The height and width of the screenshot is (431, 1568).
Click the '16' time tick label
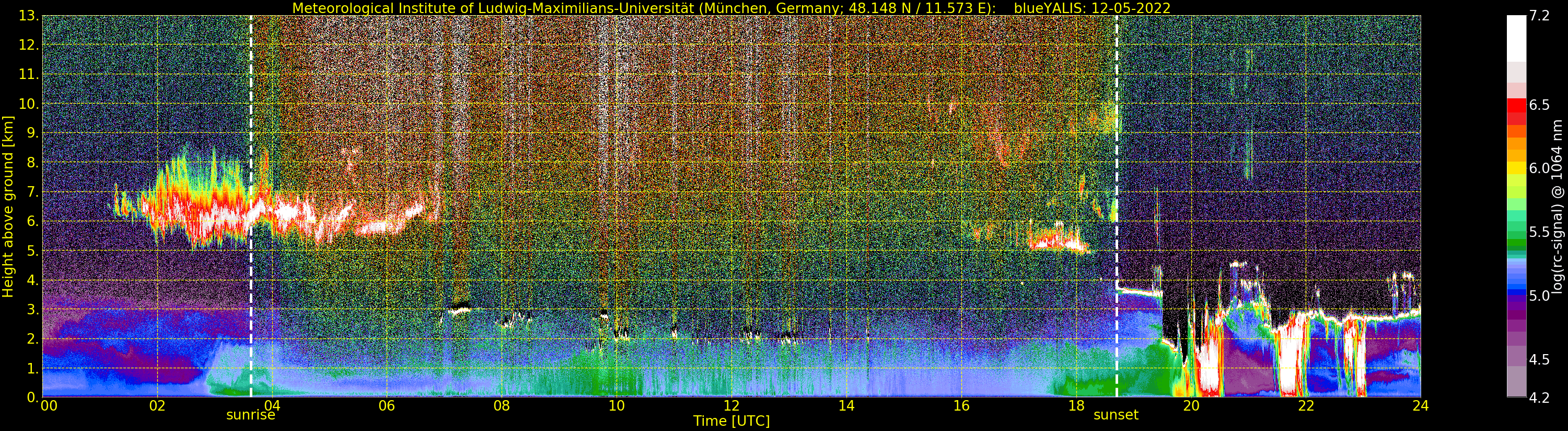961,405
